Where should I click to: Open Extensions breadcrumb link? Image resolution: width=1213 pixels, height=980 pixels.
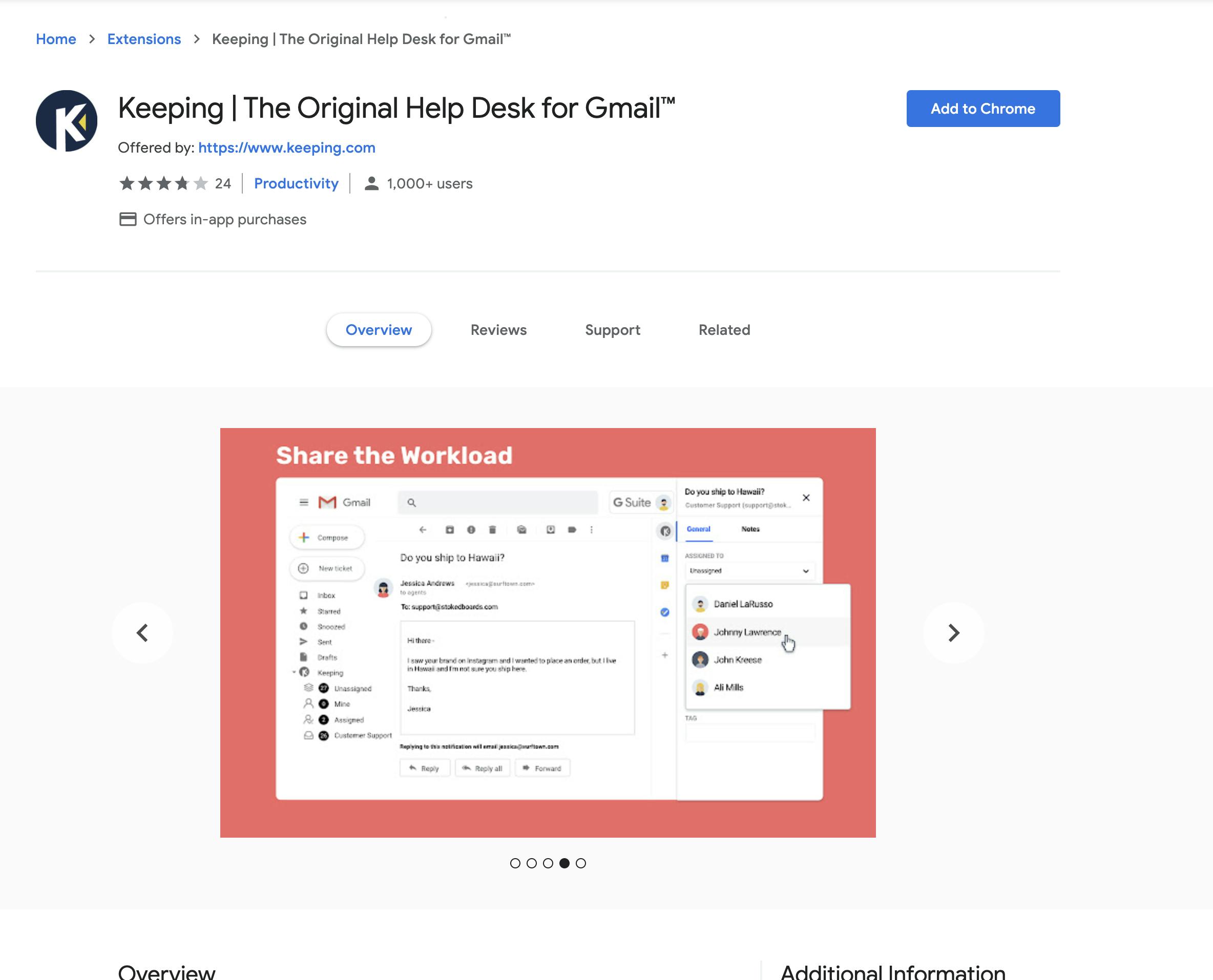tap(144, 39)
